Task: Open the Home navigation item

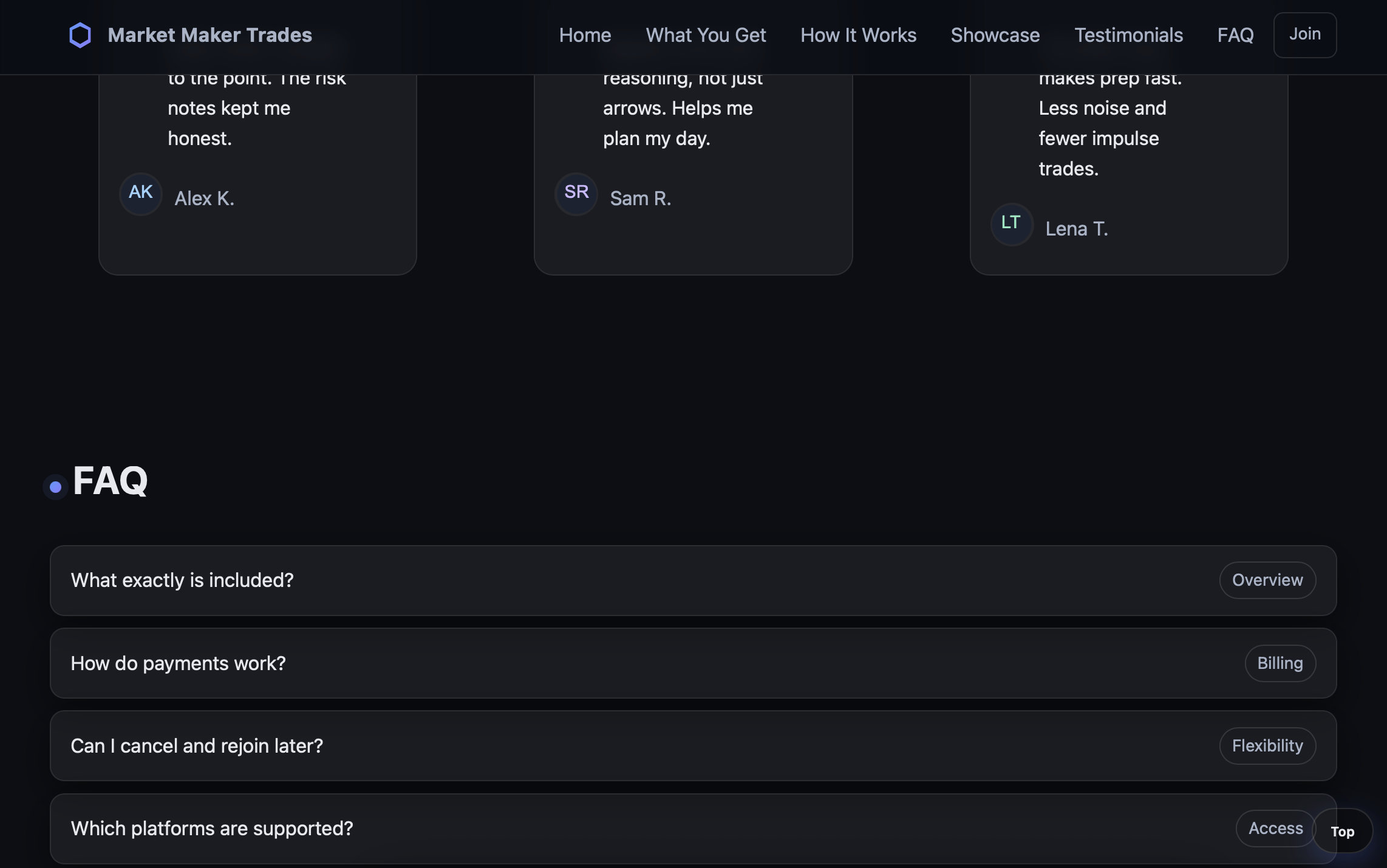Action: pyautogui.click(x=584, y=35)
